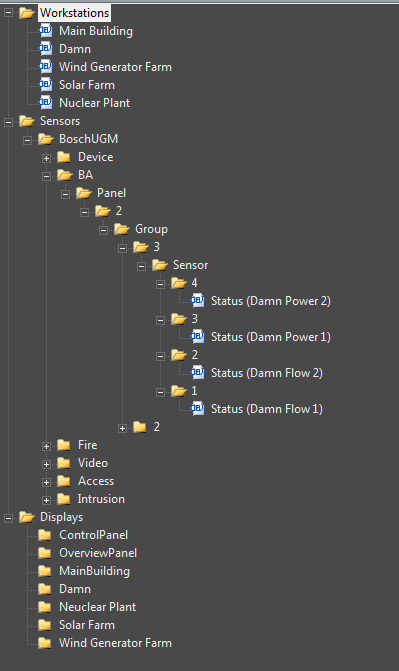This screenshot has width=399, height=671.
Task: Click the BoschUGM open folder icon
Action: (x=45, y=139)
